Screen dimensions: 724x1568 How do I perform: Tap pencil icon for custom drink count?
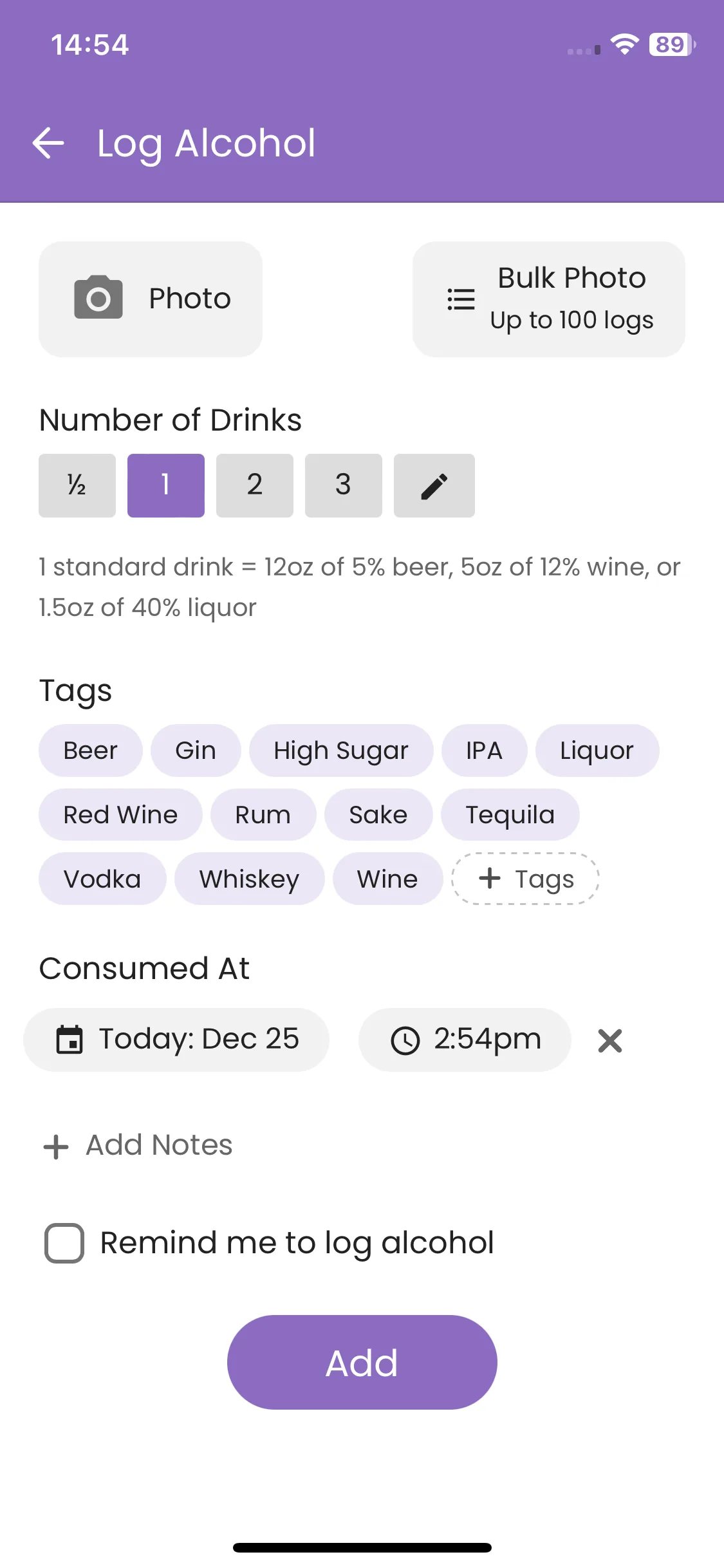pos(434,485)
